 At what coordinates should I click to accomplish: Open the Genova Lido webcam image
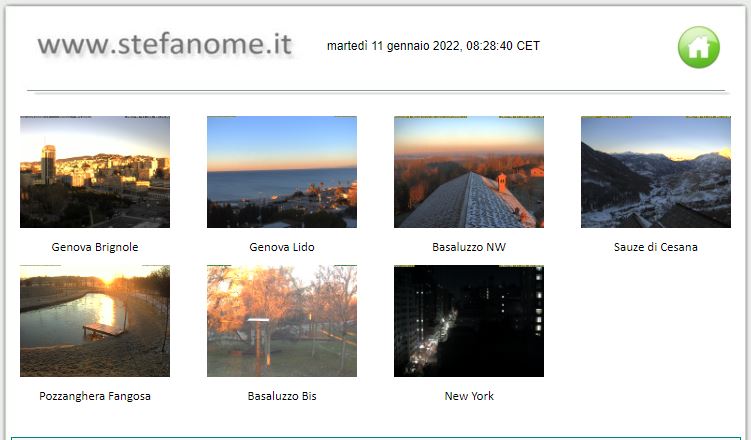pos(282,172)
